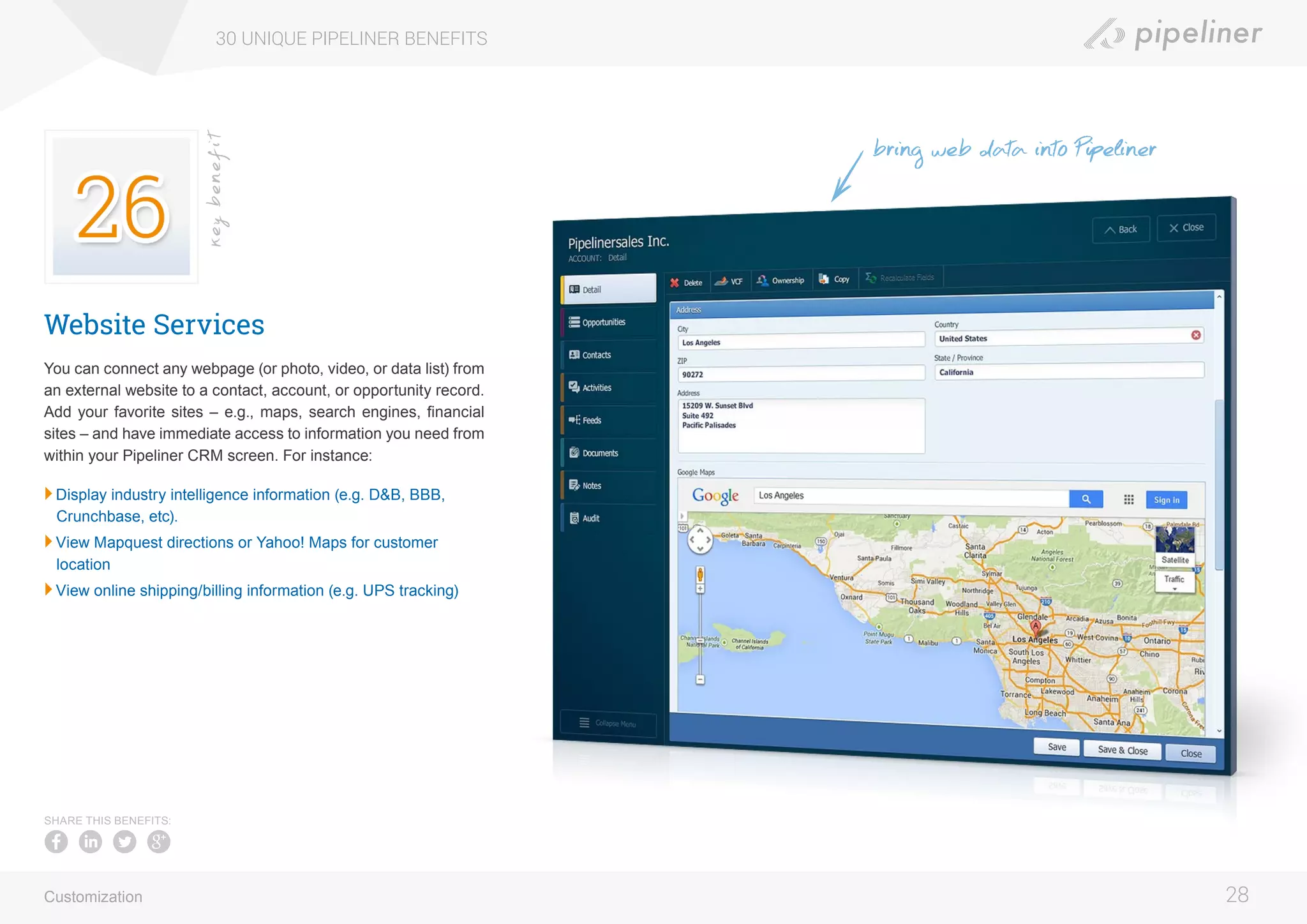Clear the Country value with red X
This screenshot has height=924, width=1307.
click(1196, 335)
